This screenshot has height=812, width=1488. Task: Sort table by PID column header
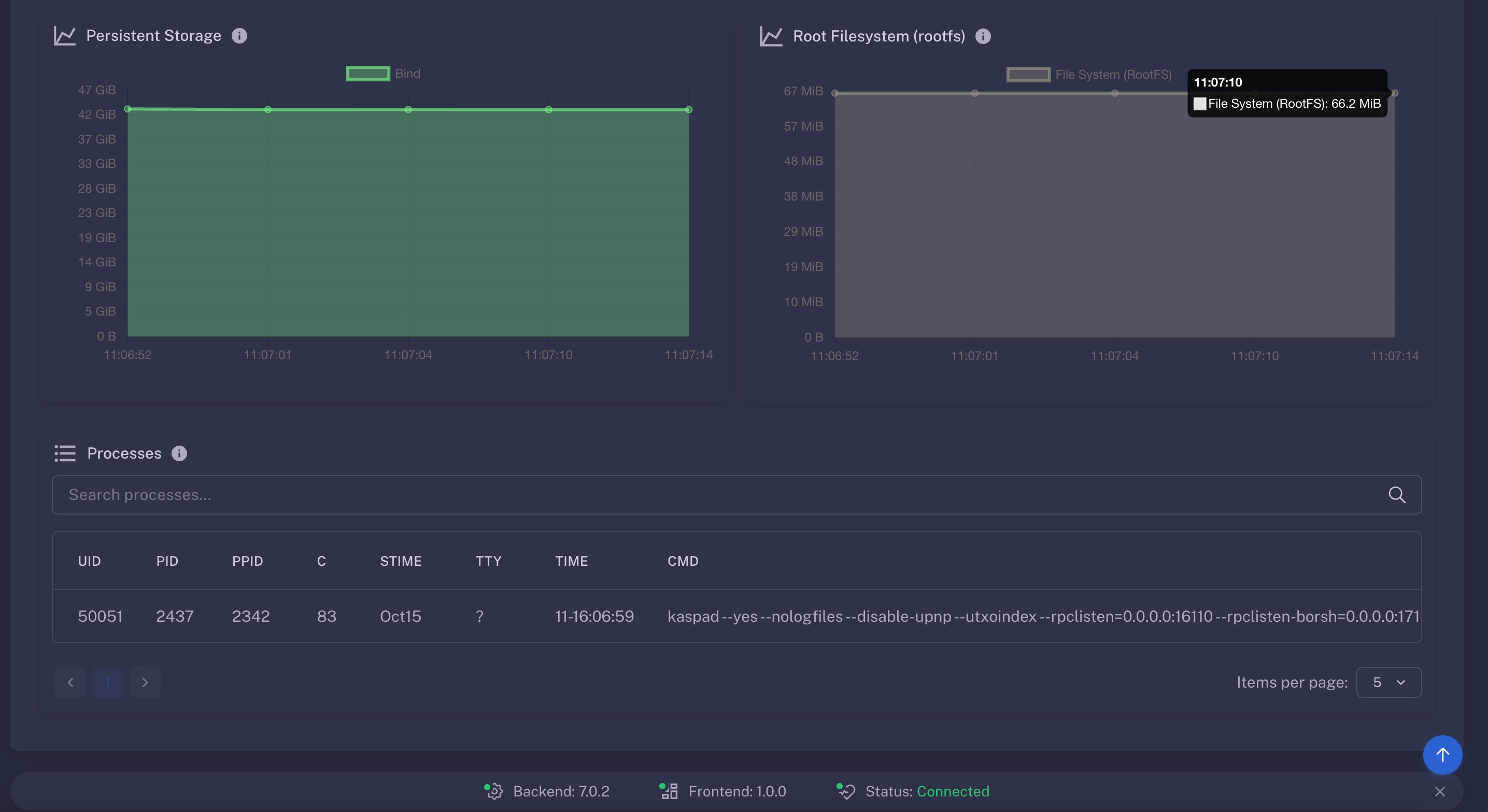click(167, 561)
